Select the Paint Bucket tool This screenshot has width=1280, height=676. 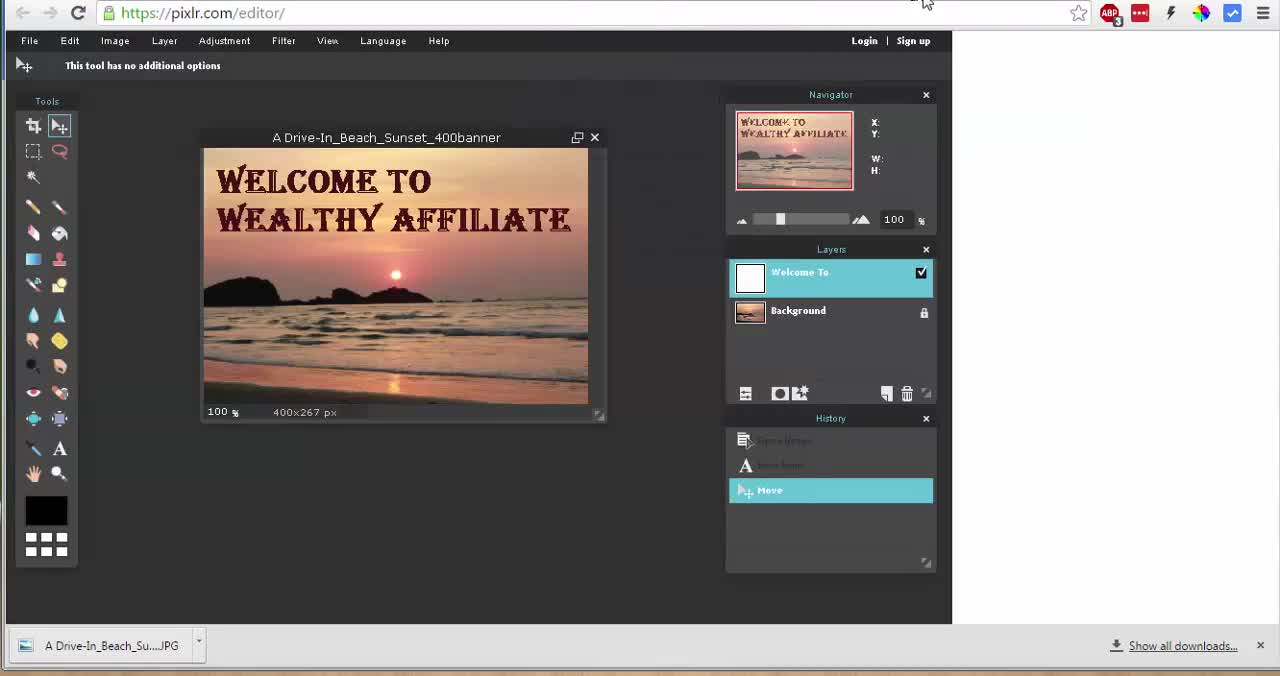point(59,233)
